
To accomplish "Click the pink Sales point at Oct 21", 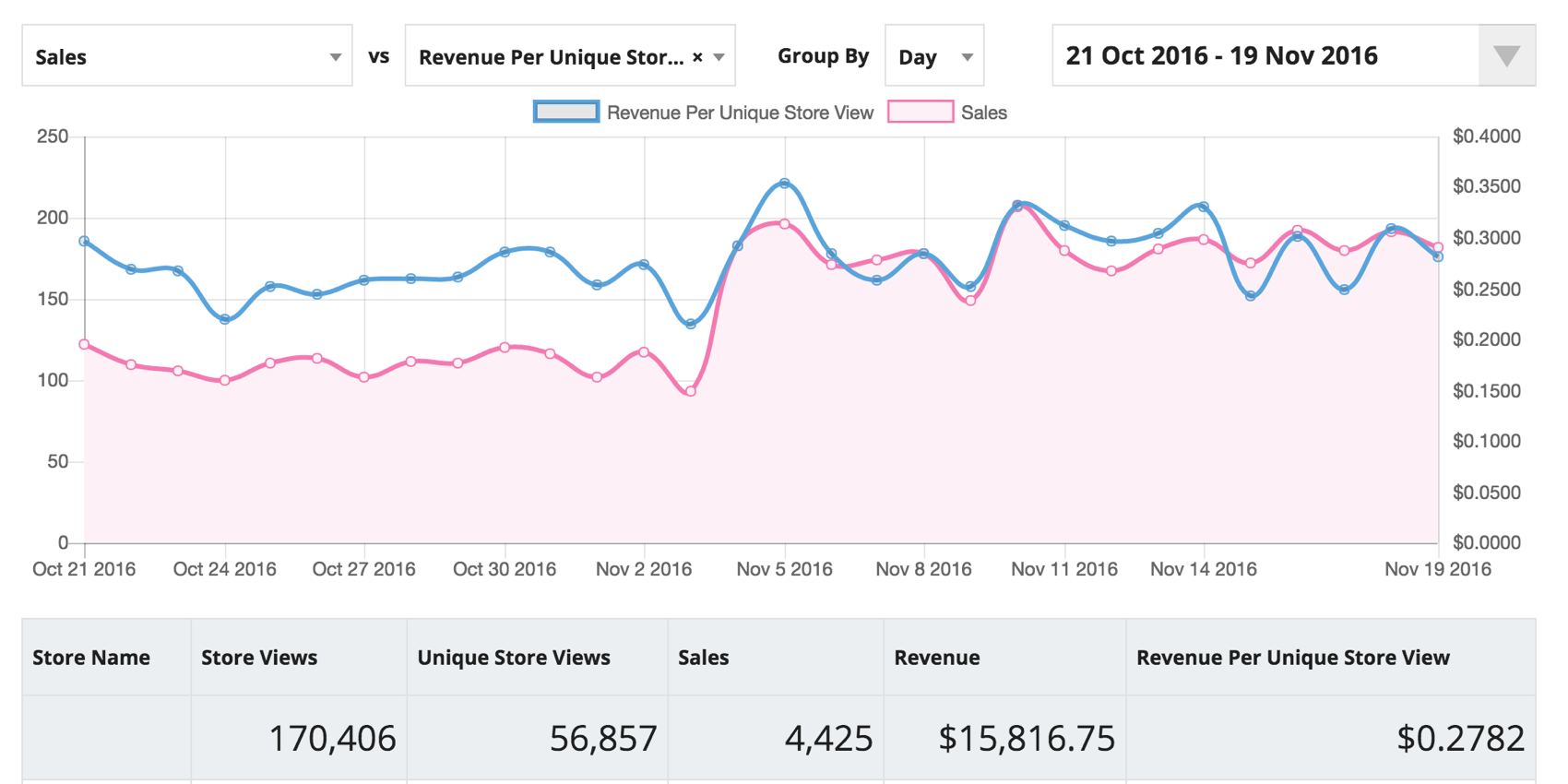I will pyautogui.click(x=85, y=345).
